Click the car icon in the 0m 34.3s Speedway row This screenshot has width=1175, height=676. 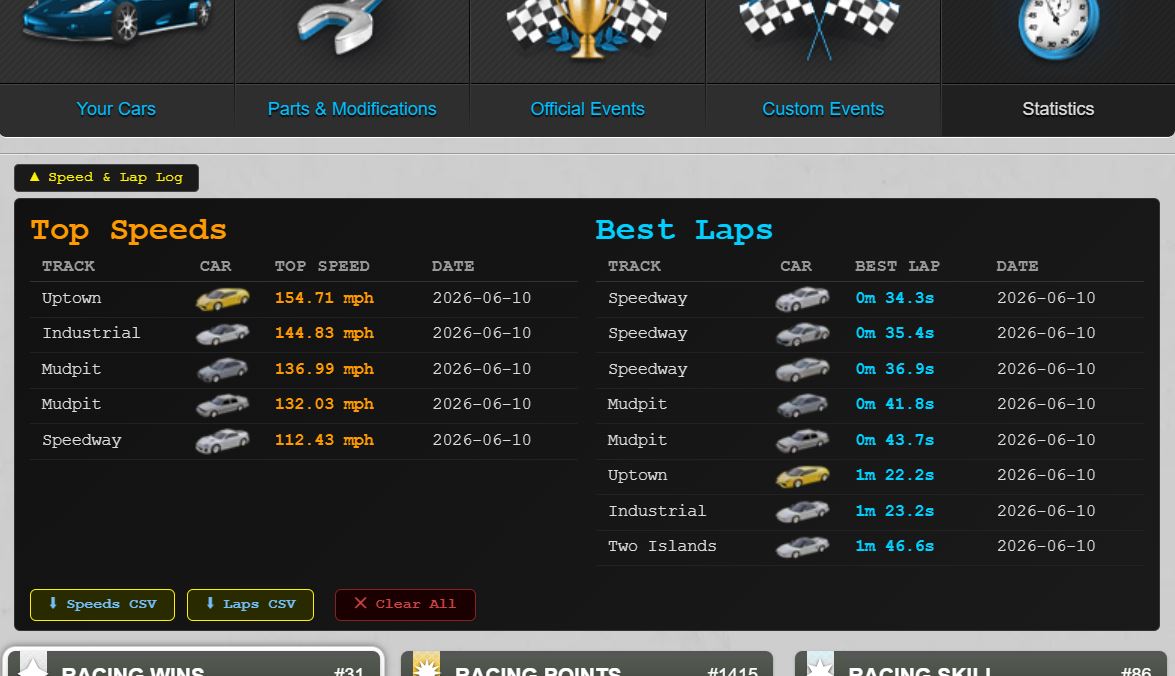click(x=803, y=298)
